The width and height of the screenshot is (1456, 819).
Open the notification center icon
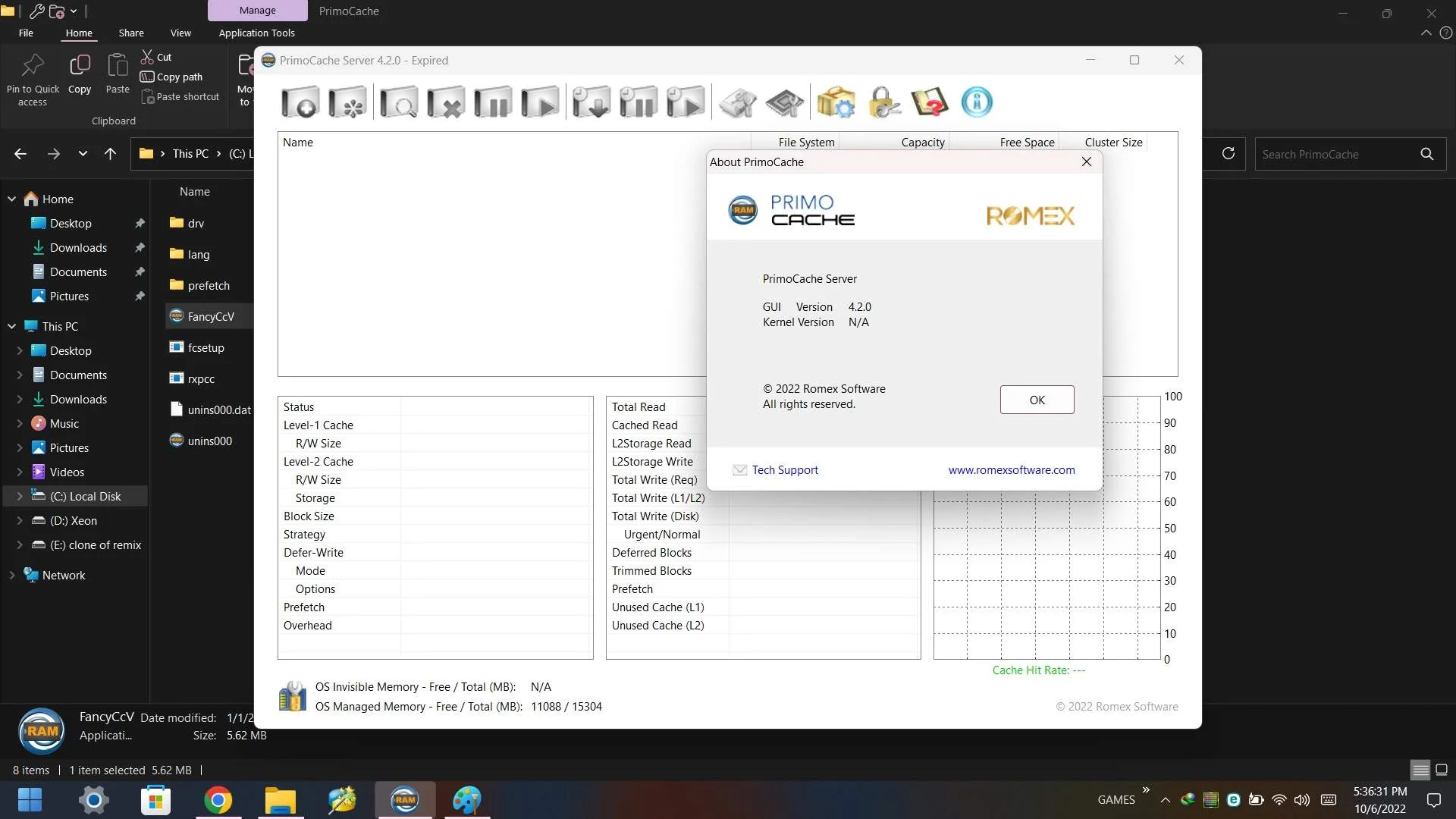[x=1434, y=800]
